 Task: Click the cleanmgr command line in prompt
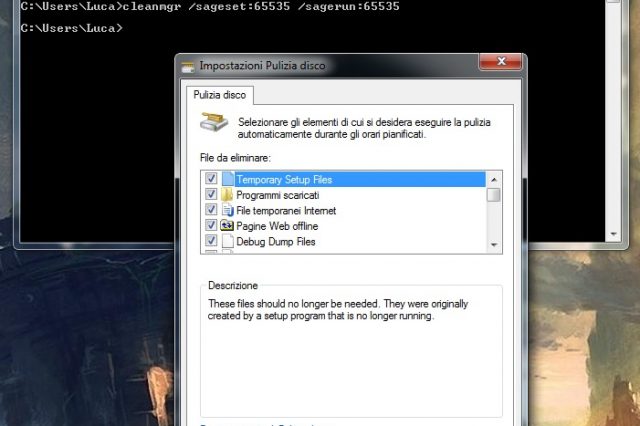pos(210,7)
